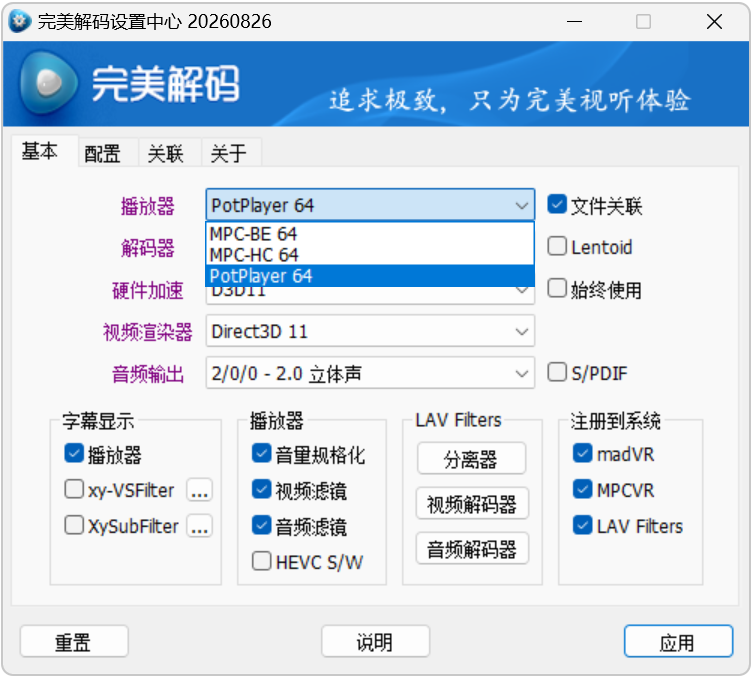The height and width of the screenshot is (678, 752).
Task: Open the LAV Filters 分离器 settings
Action: click(x=471, y=458)
